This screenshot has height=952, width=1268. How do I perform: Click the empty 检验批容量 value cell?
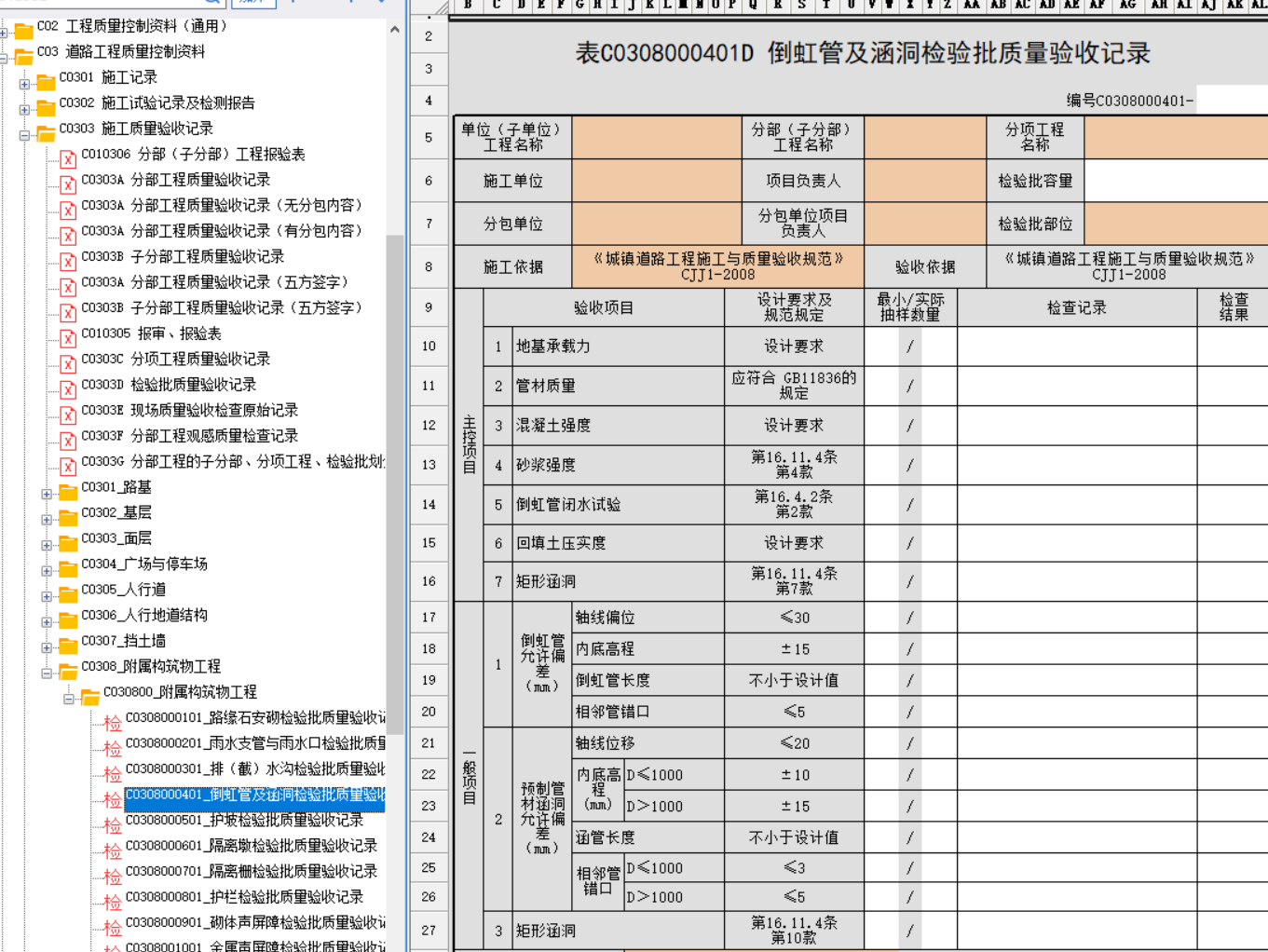click(1176, 181)
